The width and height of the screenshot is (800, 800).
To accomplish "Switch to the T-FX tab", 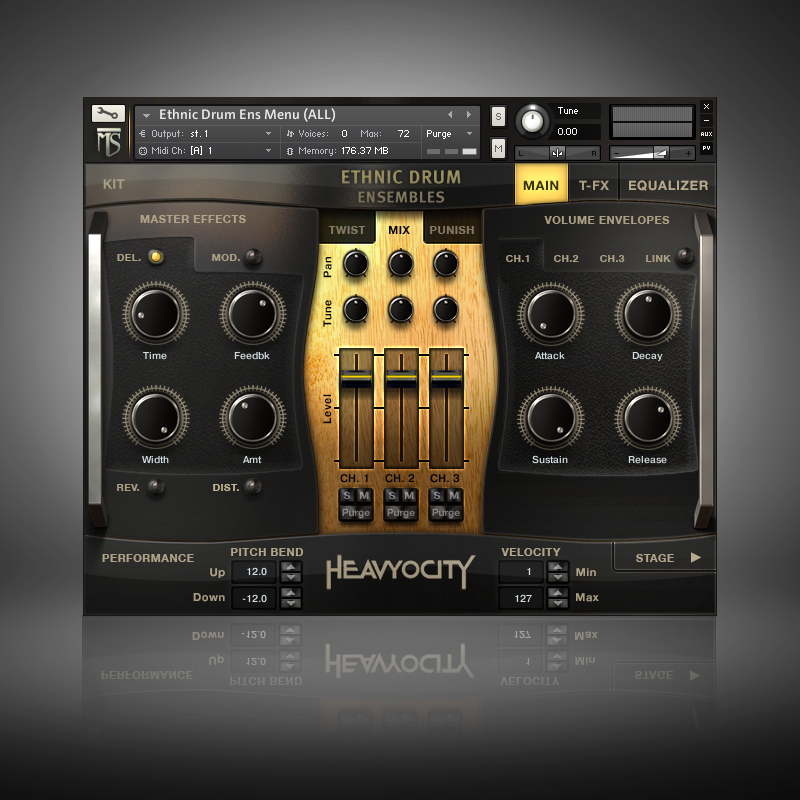I will pos(594,185).
